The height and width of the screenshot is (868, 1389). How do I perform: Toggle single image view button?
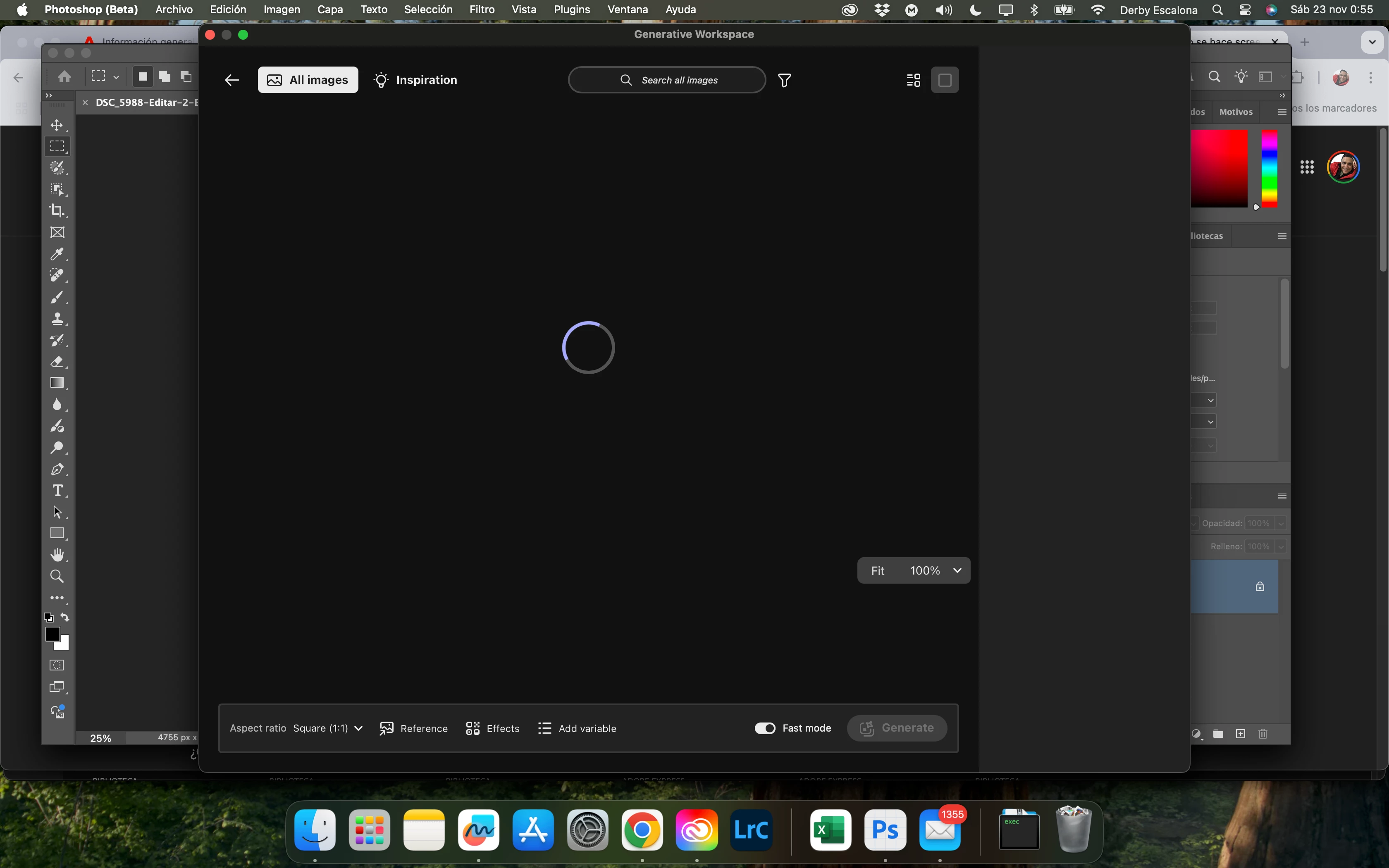point(945,80)
